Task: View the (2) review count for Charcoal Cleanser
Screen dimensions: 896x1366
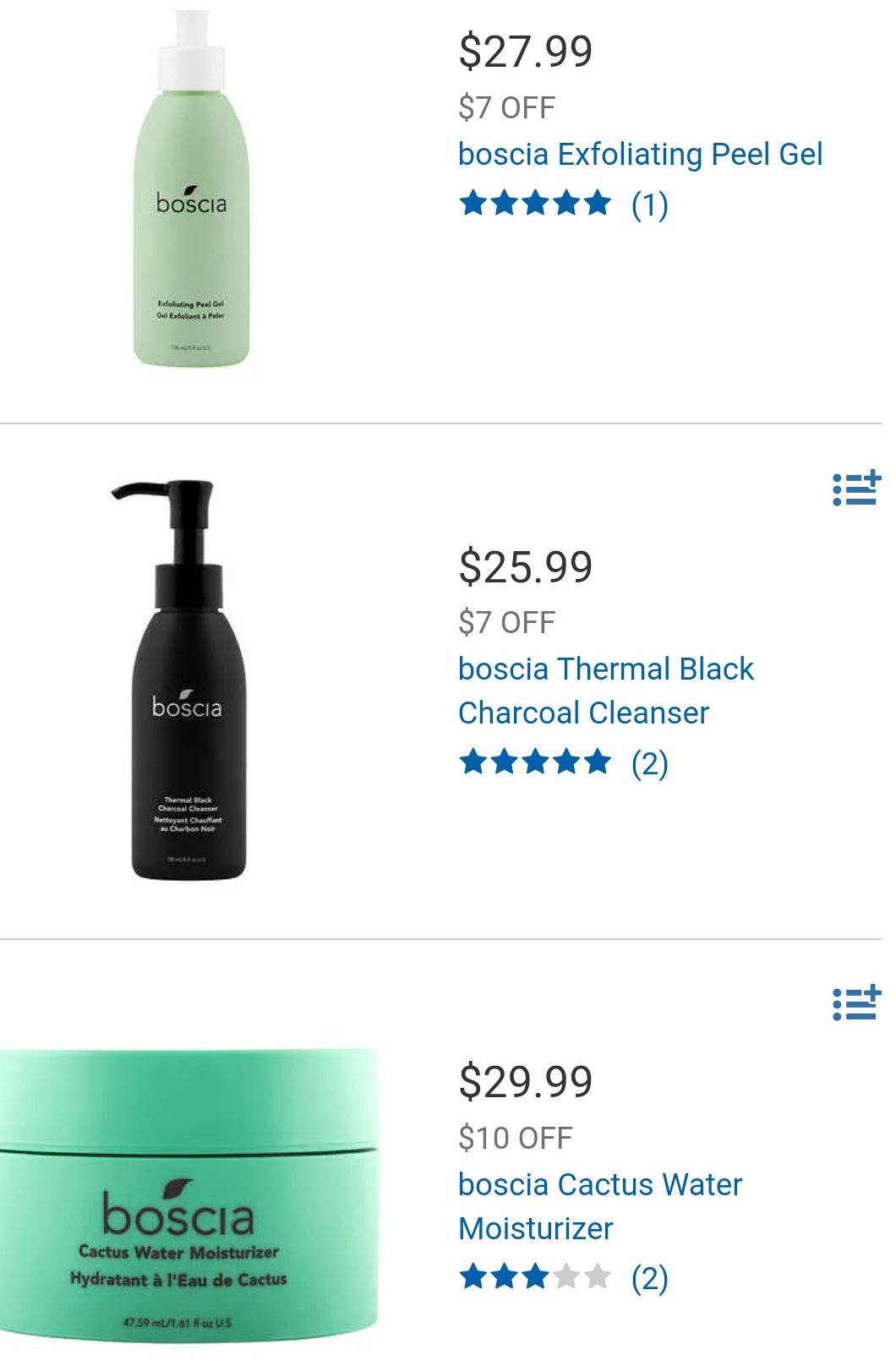Action: point(649,763)
